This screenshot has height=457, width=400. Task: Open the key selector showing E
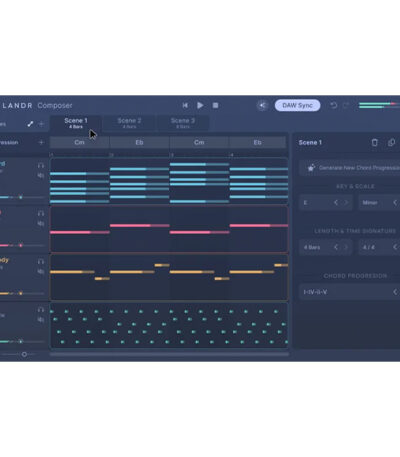coord(325,202)
